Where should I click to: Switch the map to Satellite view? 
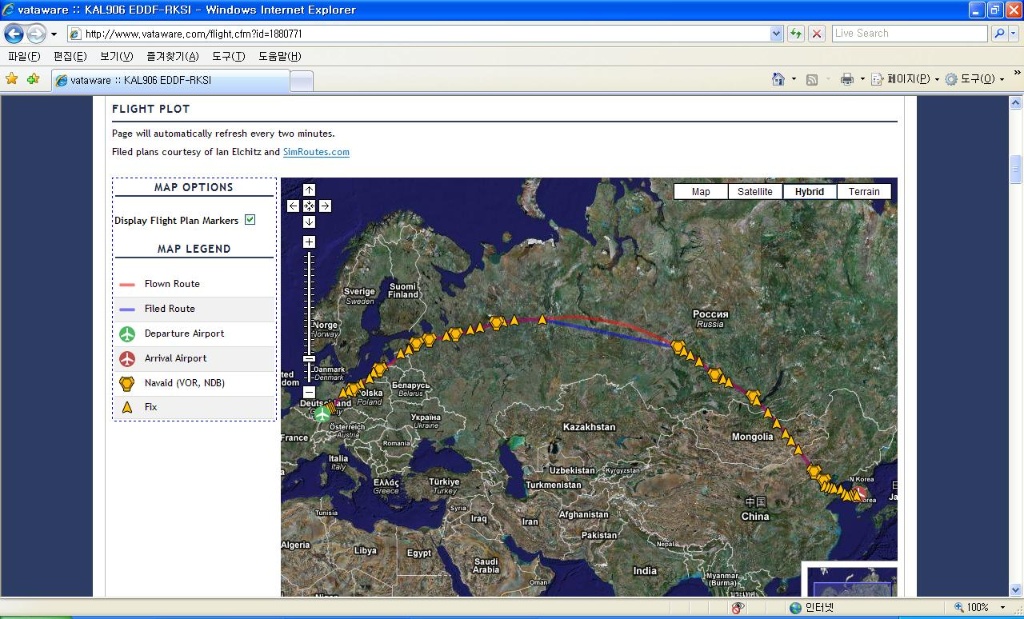coord(754,192)
